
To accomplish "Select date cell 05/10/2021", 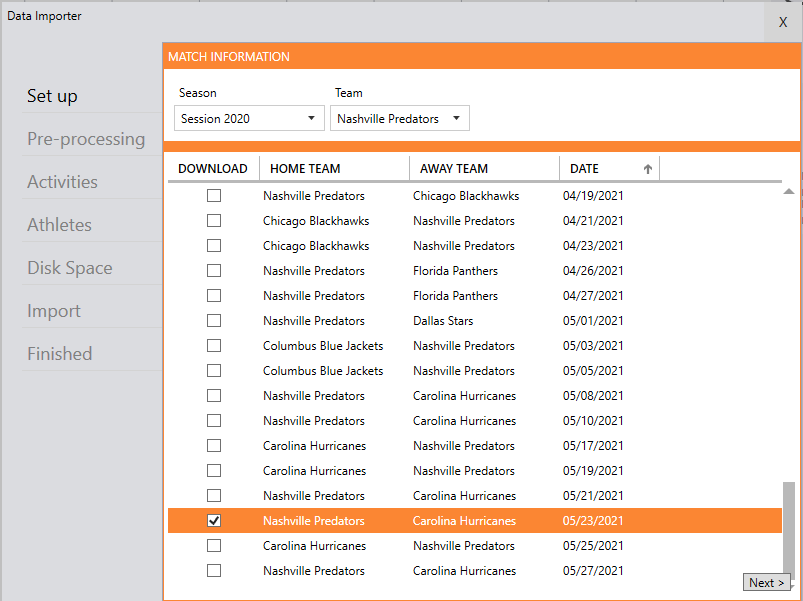I will click(593, 420).
